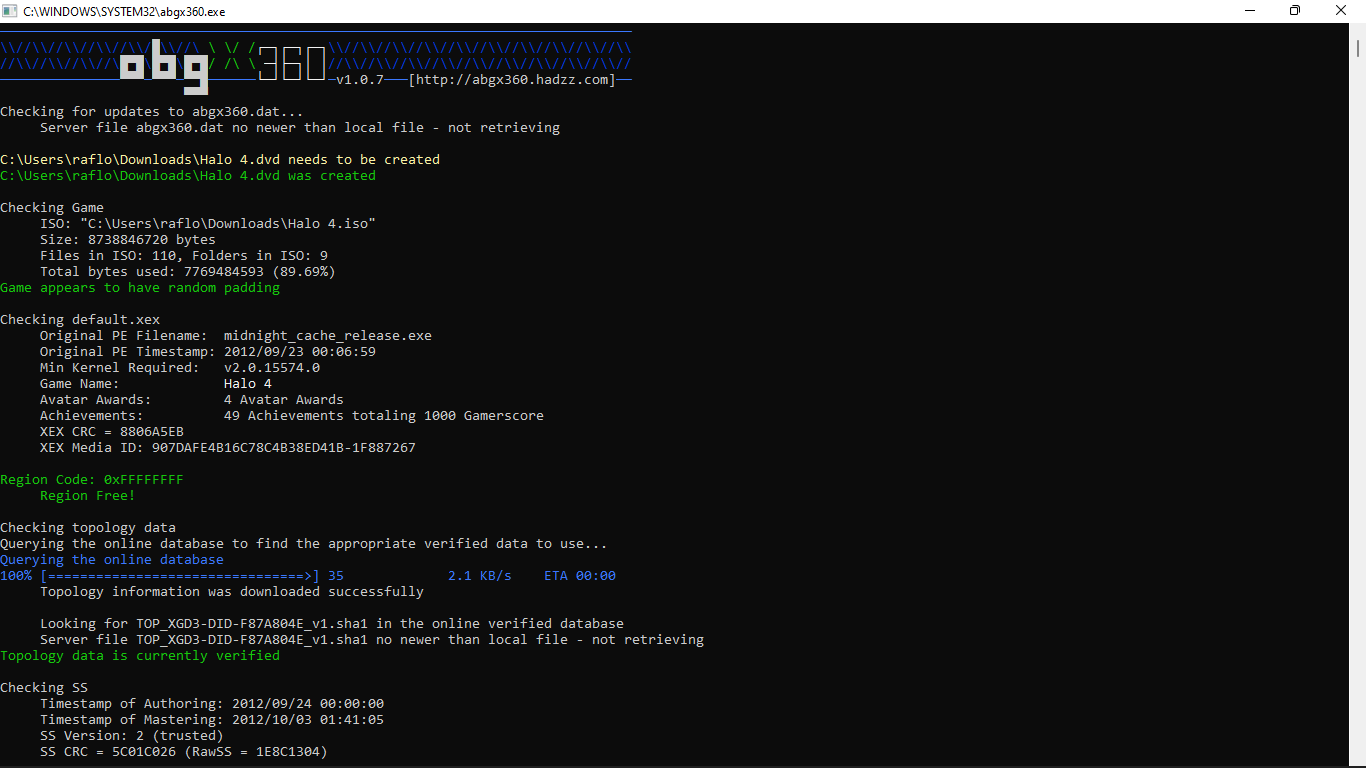Click the 'Checking SS' heading

coord(44,688)
